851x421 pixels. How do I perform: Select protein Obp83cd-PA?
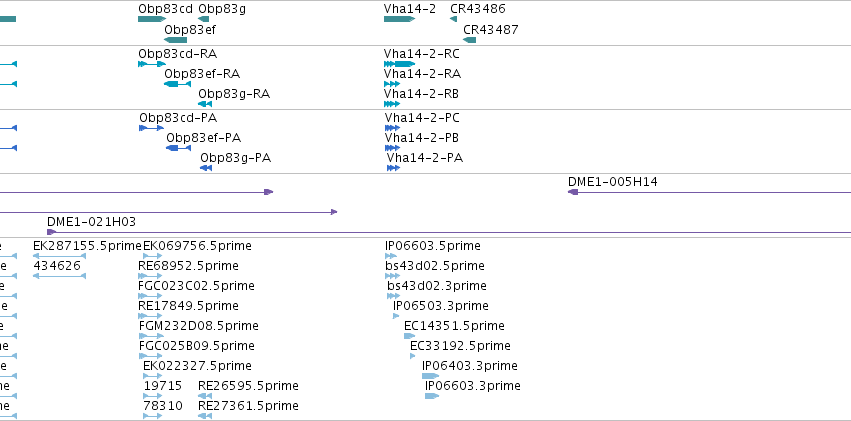tap(151, 128)
